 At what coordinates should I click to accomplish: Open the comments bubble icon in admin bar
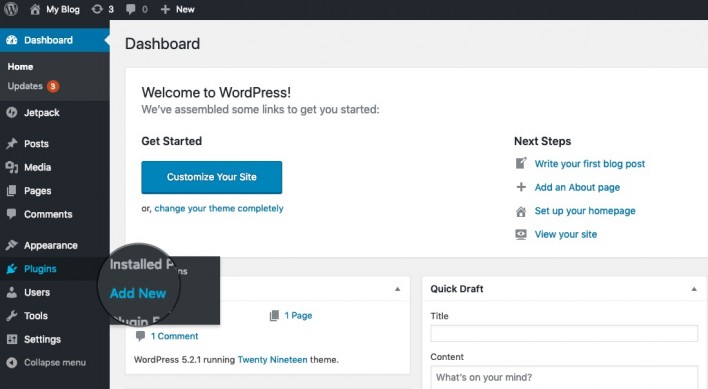coord(130,9)
